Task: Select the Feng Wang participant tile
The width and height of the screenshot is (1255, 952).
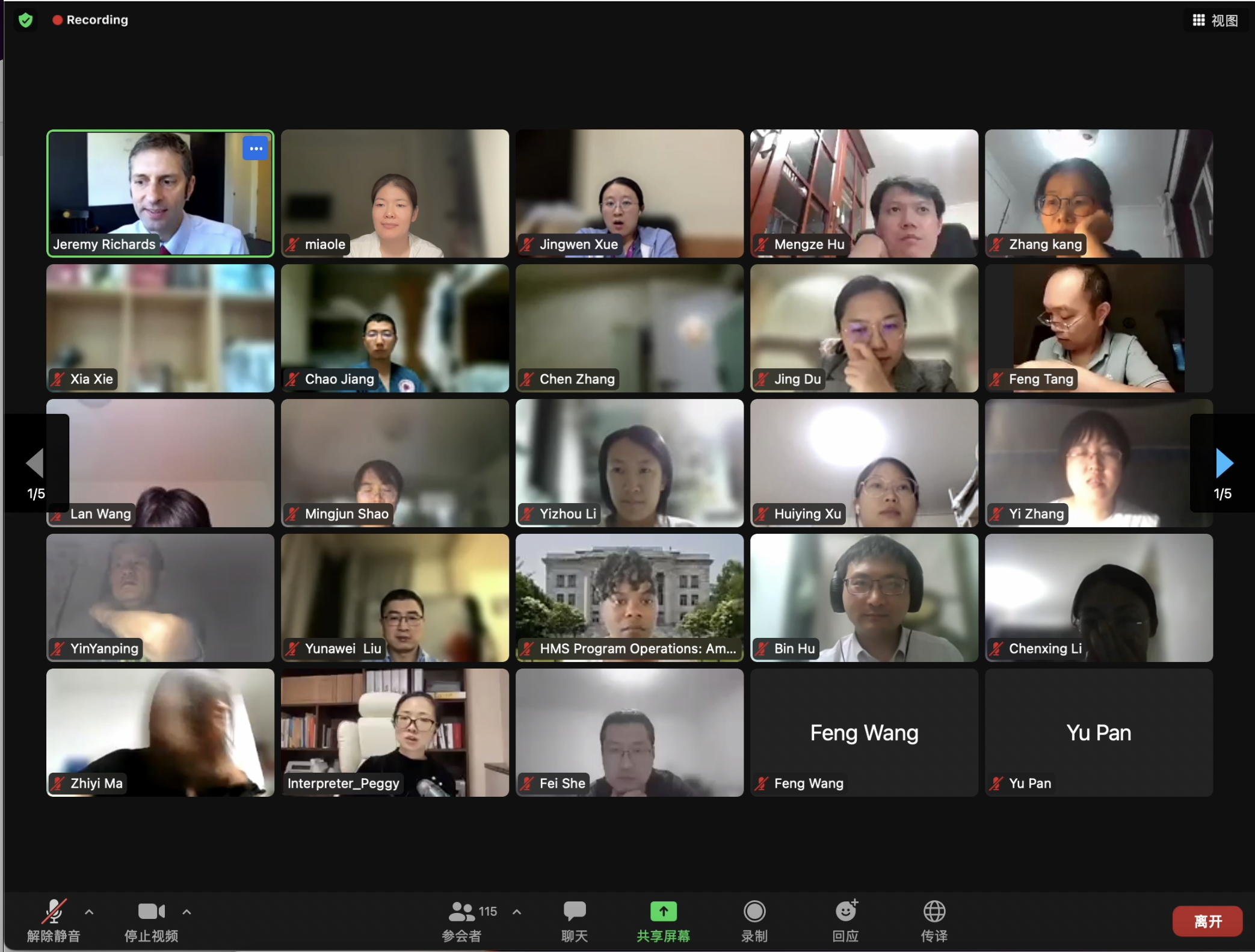Action: (864, 732)
